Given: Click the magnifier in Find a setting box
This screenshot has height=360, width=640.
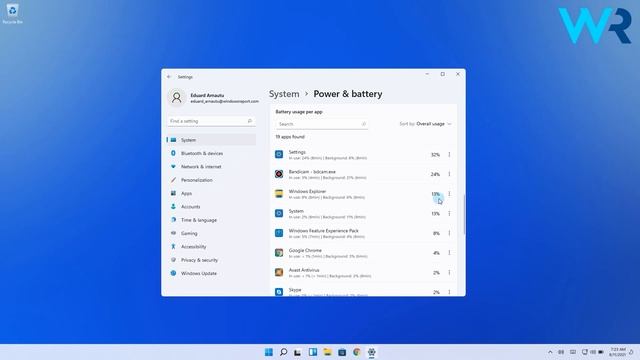Looking at the screenshot, I should 249,121.
